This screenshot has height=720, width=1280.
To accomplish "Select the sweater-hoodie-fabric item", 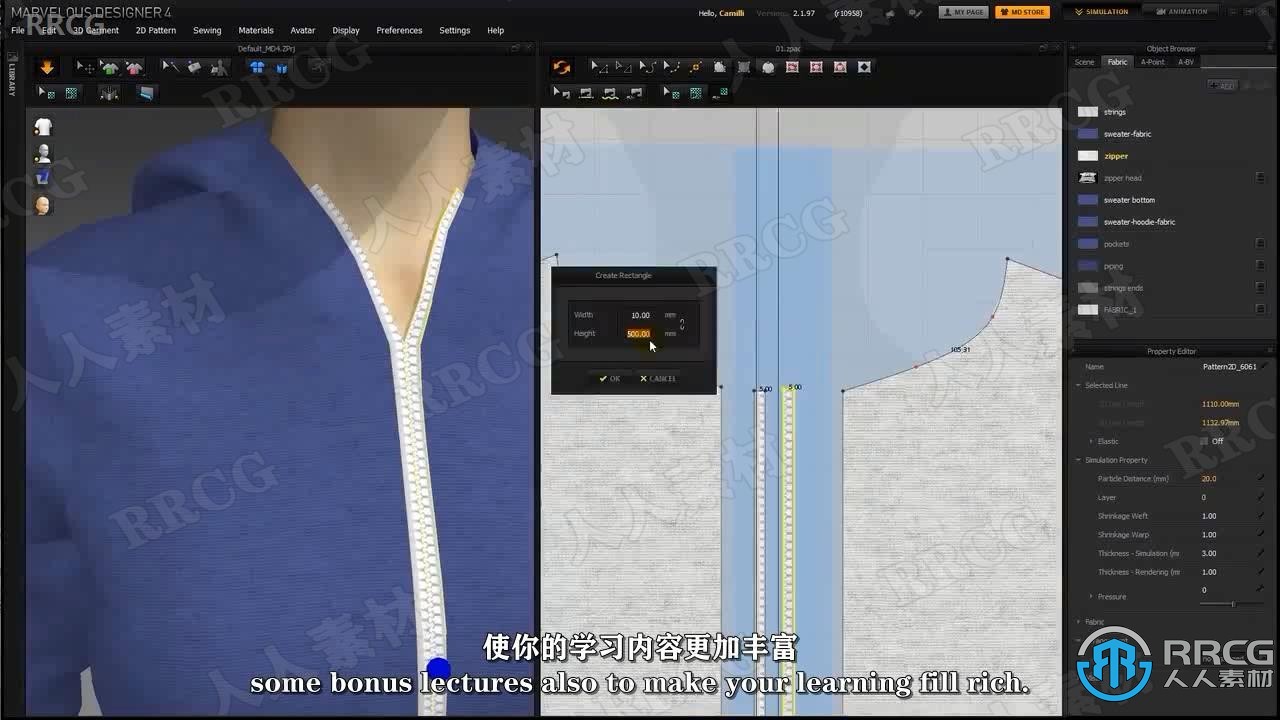I will tap(1139, 222).
